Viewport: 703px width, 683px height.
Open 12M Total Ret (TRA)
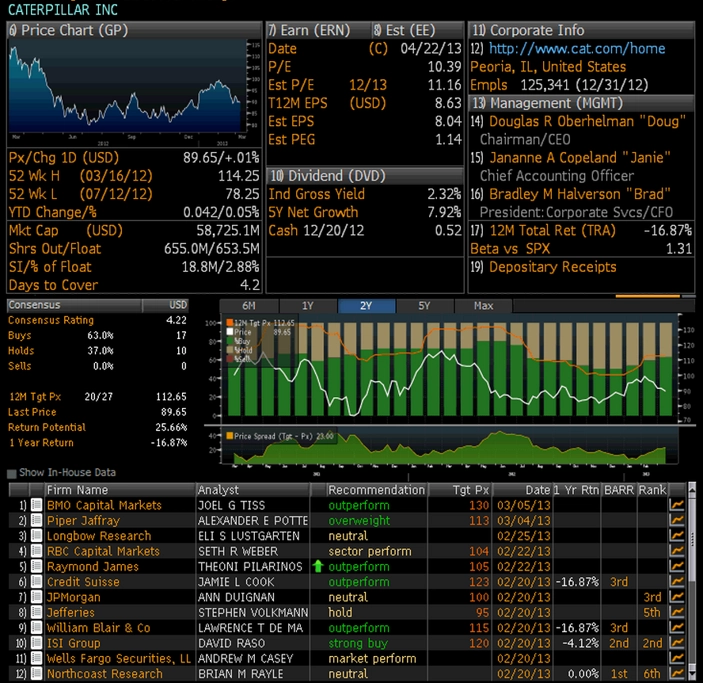(552, 230)
